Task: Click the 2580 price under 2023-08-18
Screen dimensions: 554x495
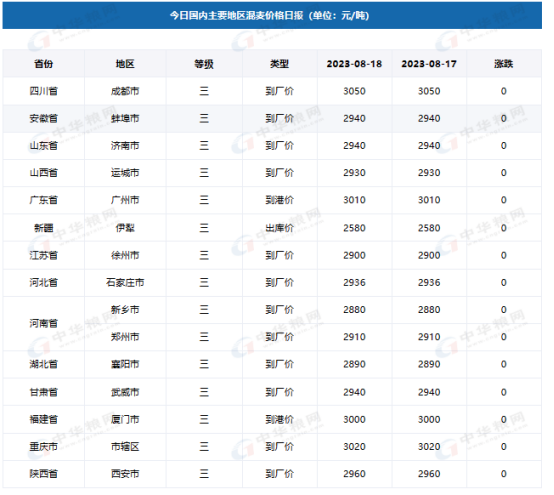Action: coord(354,228)
